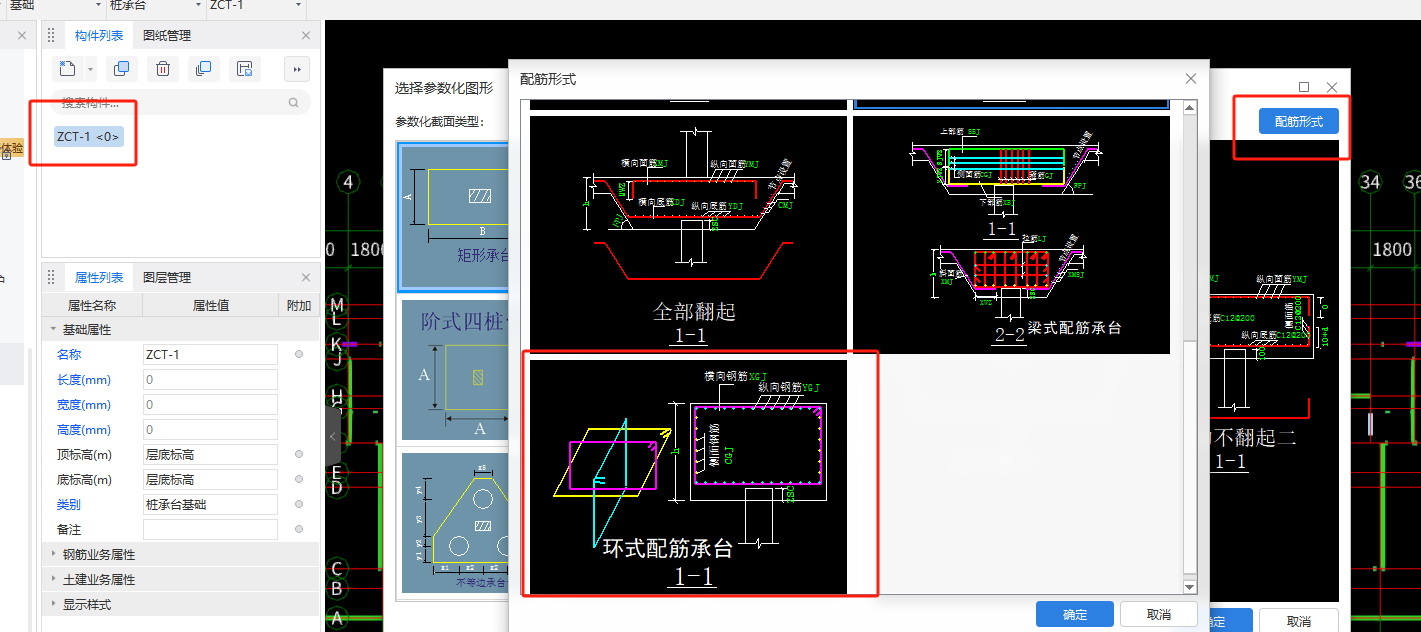Switch to 属性列表 tab
This screenshot has height=632, width=1421.
pos(99,277)
